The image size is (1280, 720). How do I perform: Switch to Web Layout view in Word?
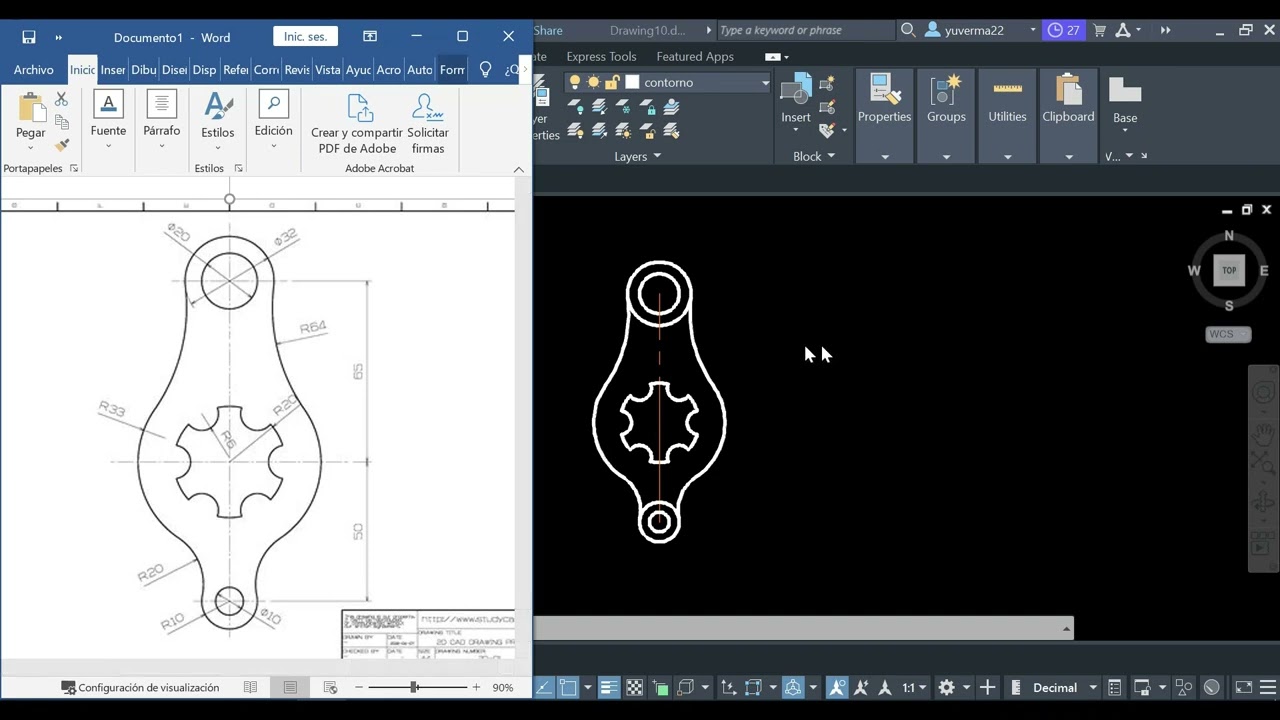coord(330,688)
